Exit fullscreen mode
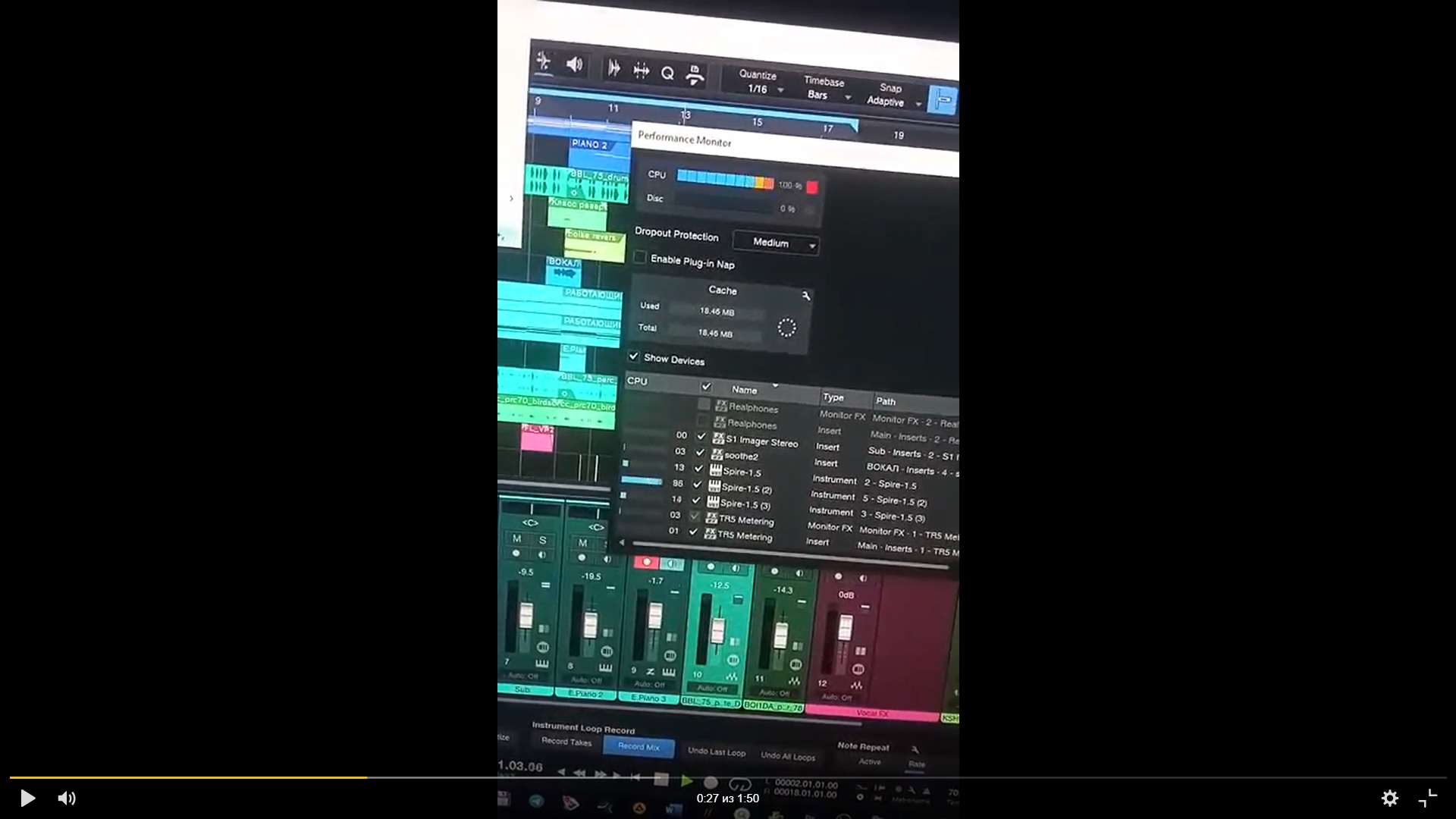The image size is (1456, 819). point(1427,798)
